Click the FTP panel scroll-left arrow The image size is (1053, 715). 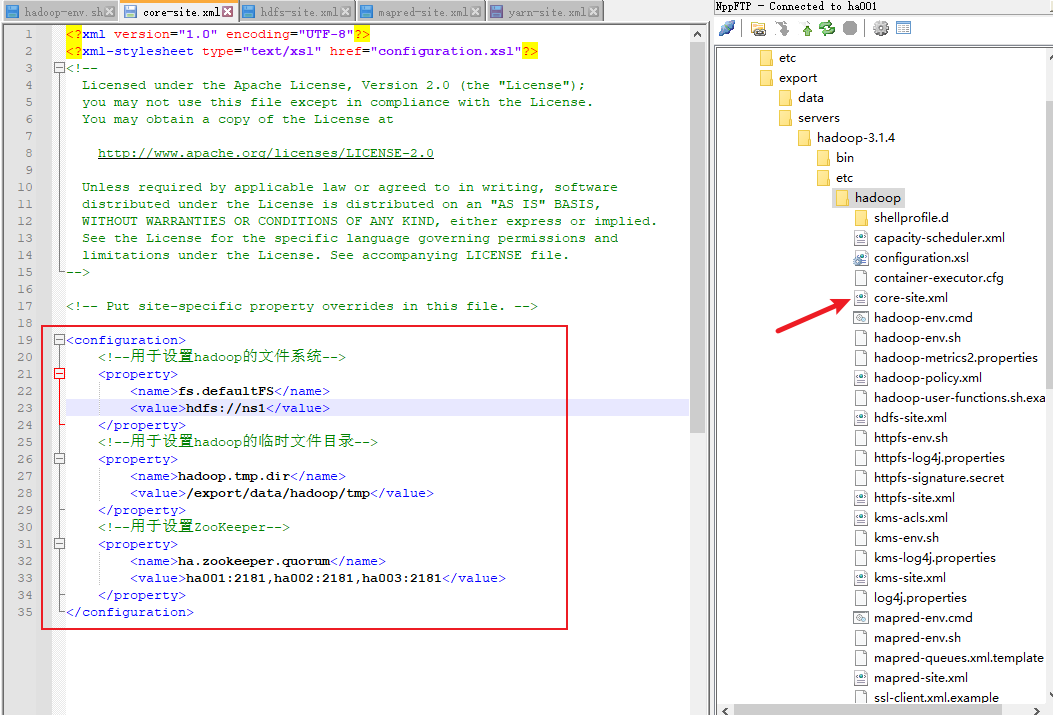(x=725, y=709)
